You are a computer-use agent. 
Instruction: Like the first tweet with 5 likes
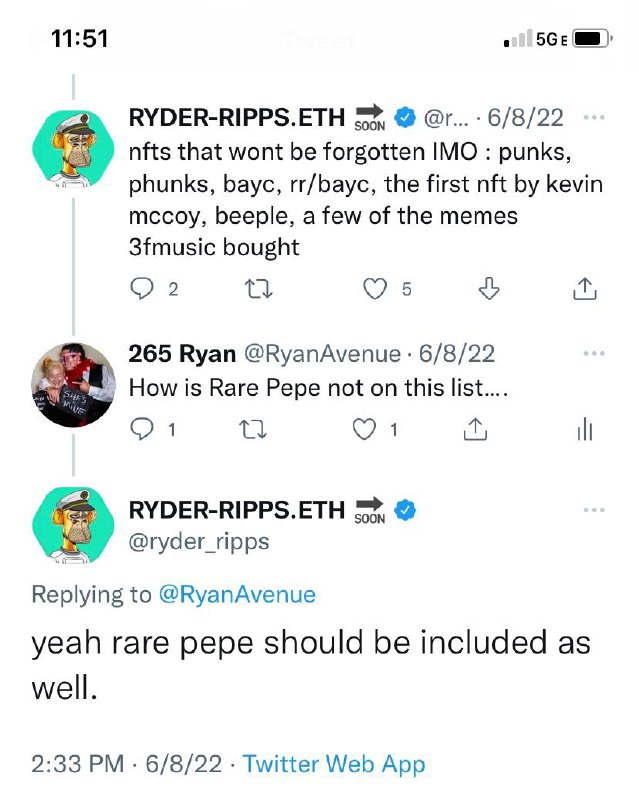375,289
